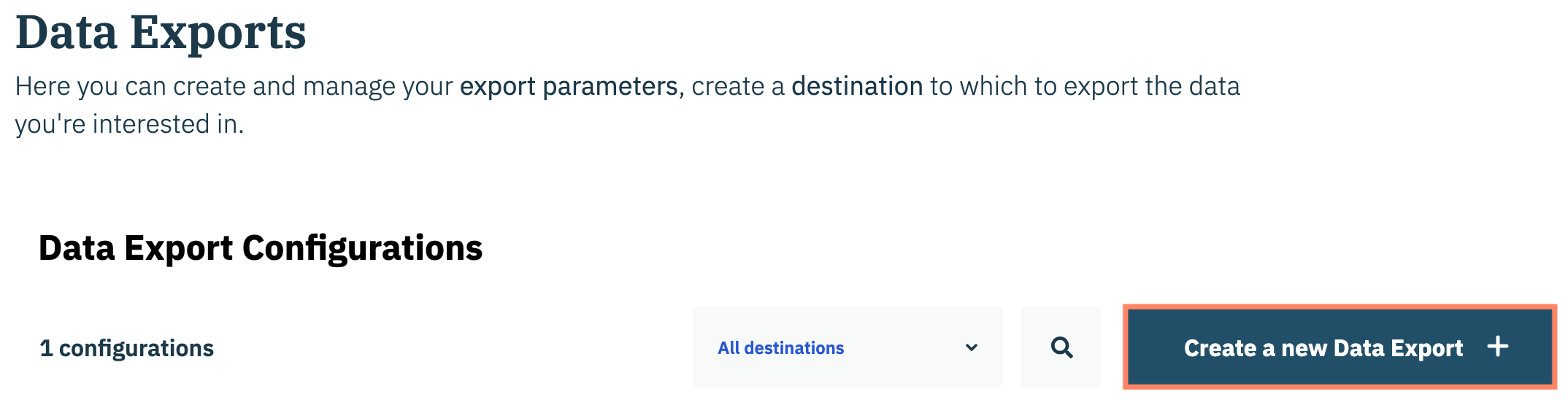
Task: Click the word 'Data' in the page title
Action: (x=66, y=33)
